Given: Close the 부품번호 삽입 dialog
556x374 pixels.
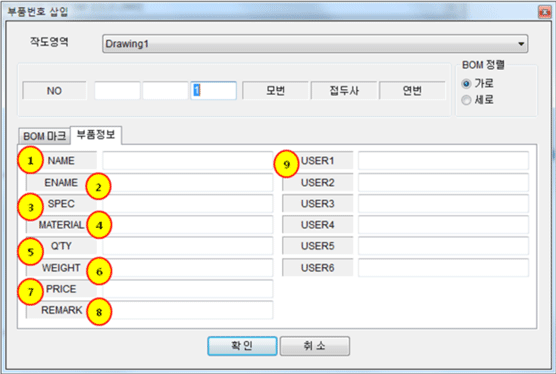Looking at the screenshot, I should coord(544,12).
